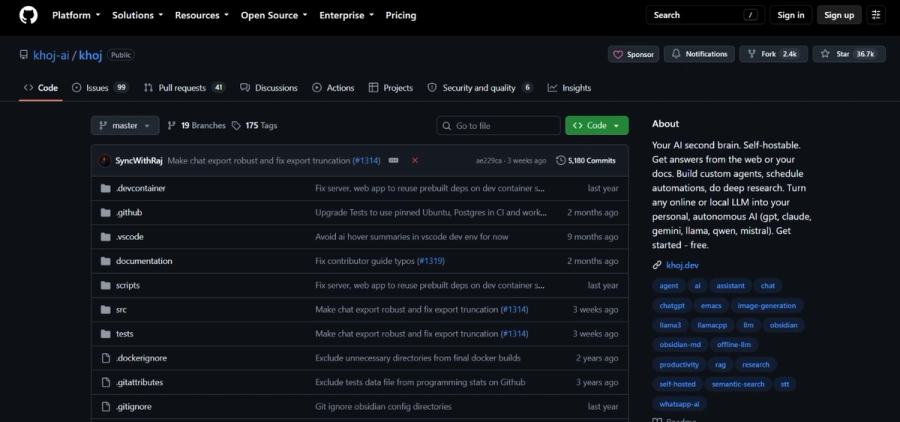Open the Platform menu

point(76,16)
